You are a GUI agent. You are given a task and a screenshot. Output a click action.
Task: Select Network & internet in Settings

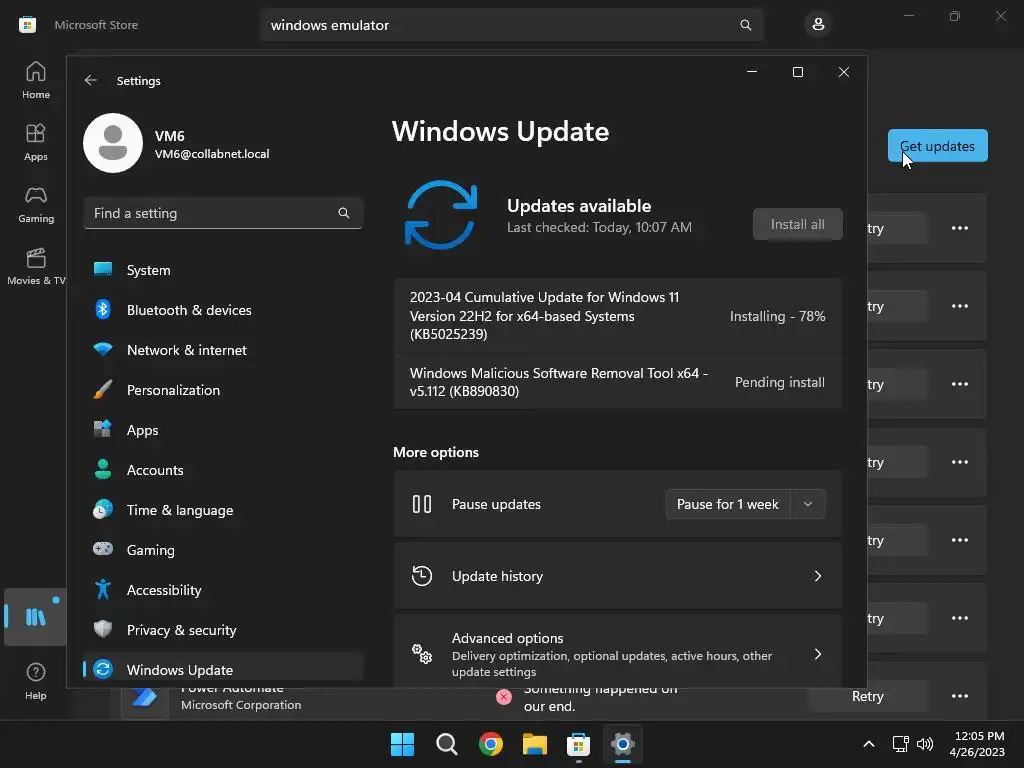[223, 350]
